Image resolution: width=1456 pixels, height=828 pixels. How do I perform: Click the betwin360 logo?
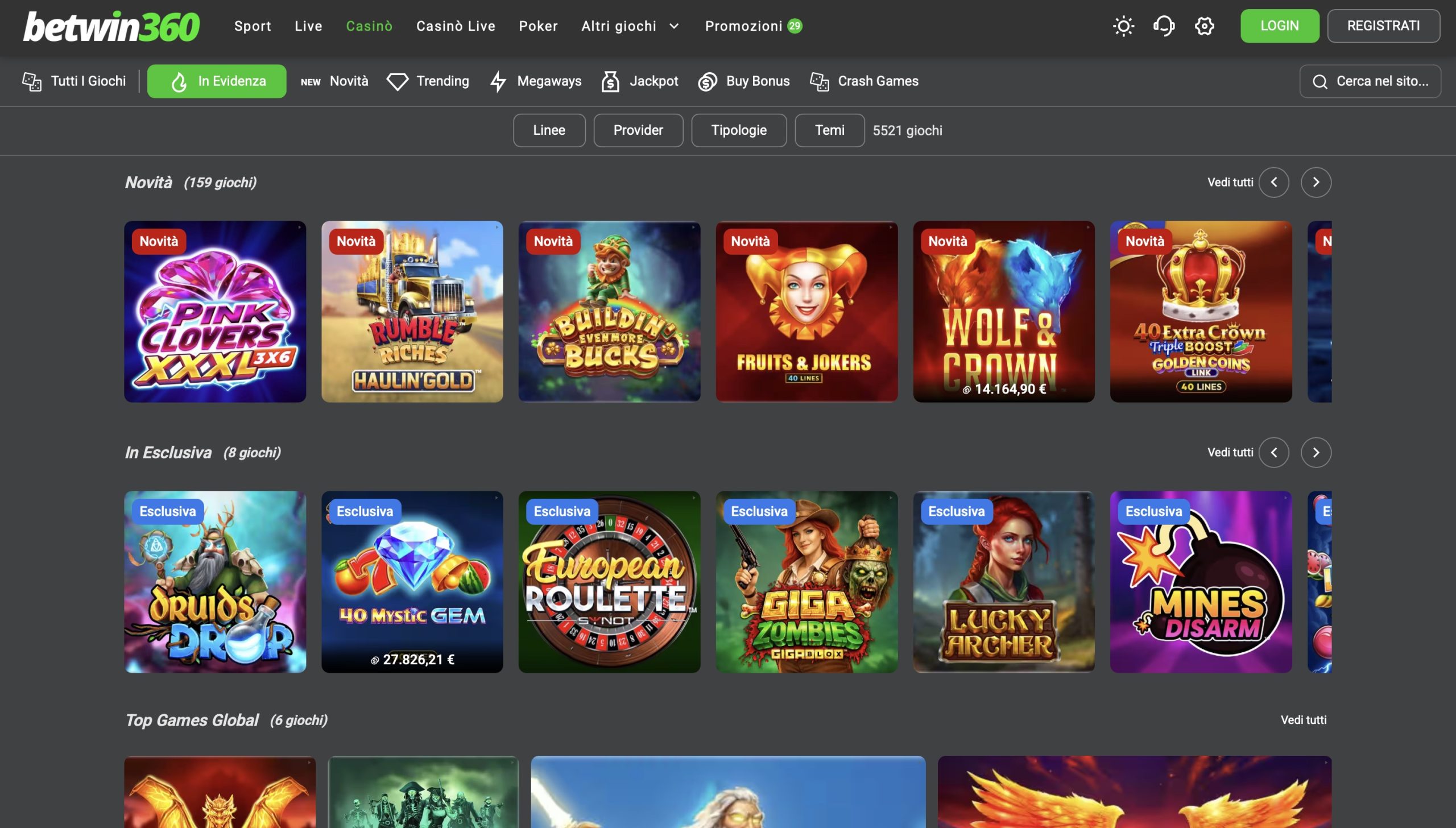click(x=111, y=27)
